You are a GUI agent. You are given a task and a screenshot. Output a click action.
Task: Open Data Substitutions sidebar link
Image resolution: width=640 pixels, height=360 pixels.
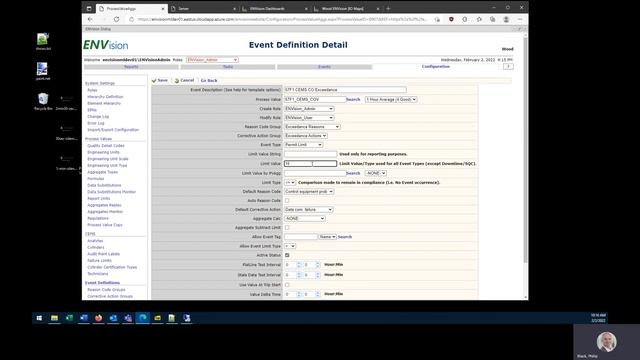click(104, 185)
